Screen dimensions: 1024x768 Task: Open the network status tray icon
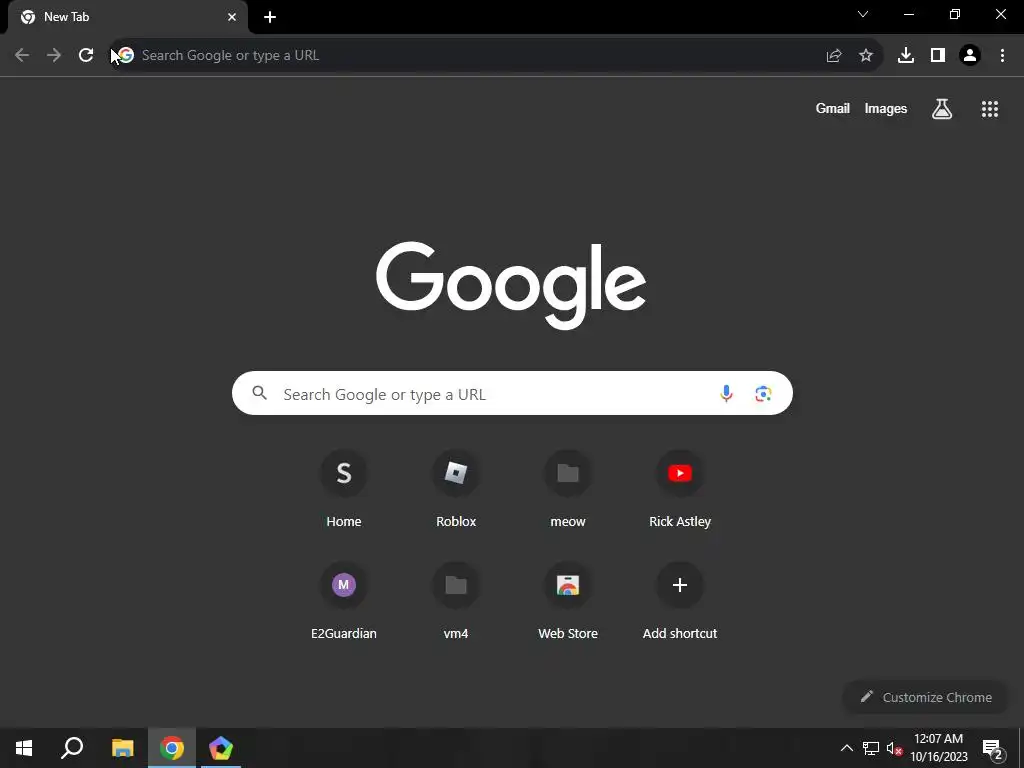pyautogui.click(x=871, y=748)
